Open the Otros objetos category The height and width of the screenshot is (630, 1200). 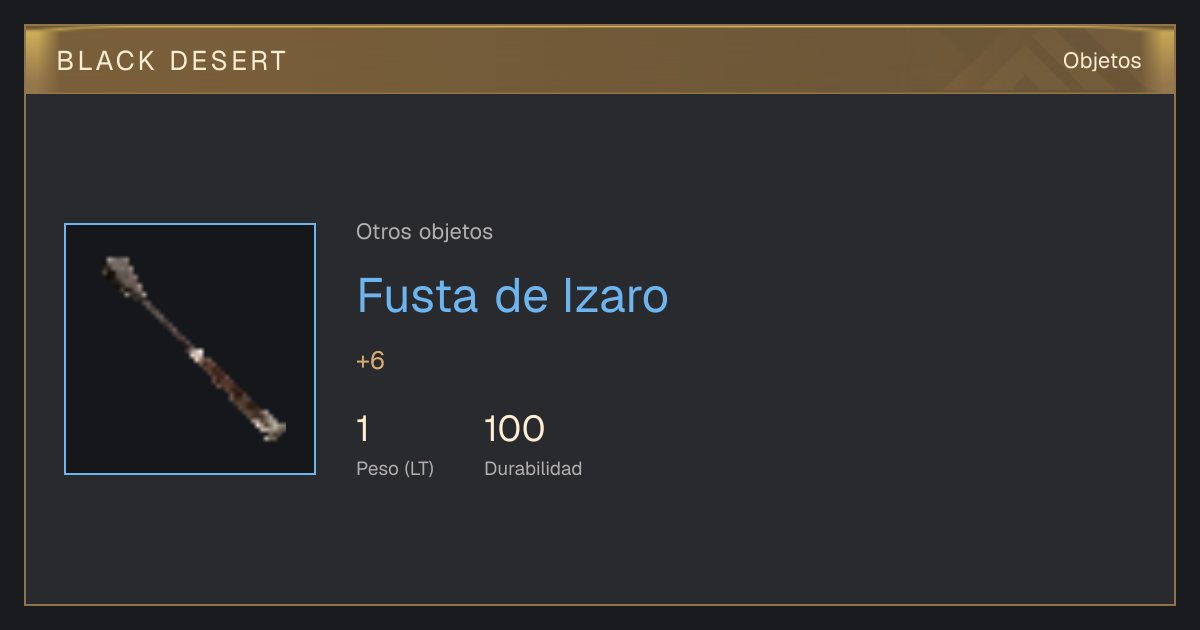click(x=424, y=232)
